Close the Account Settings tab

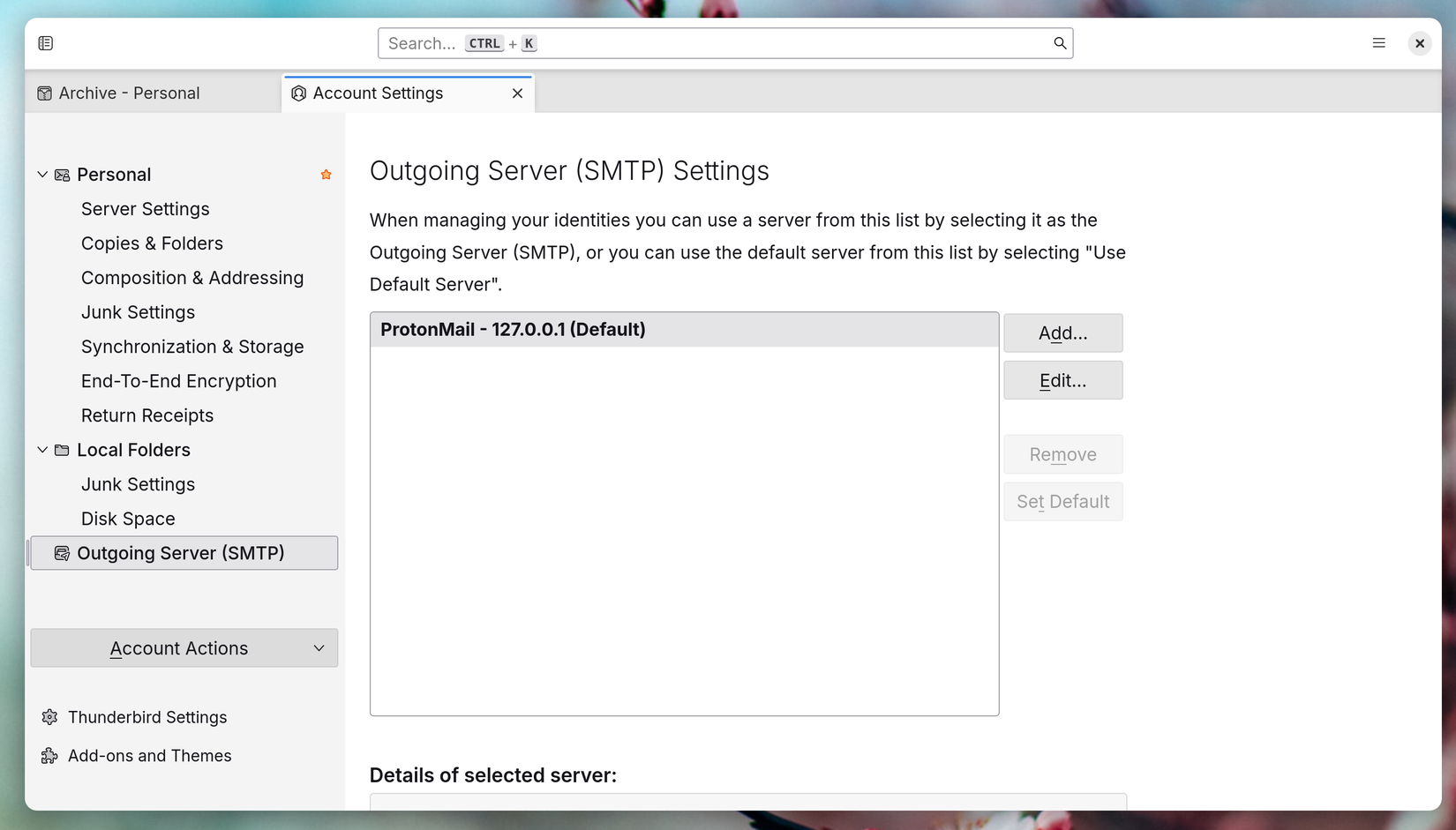(x=517, y=93)
